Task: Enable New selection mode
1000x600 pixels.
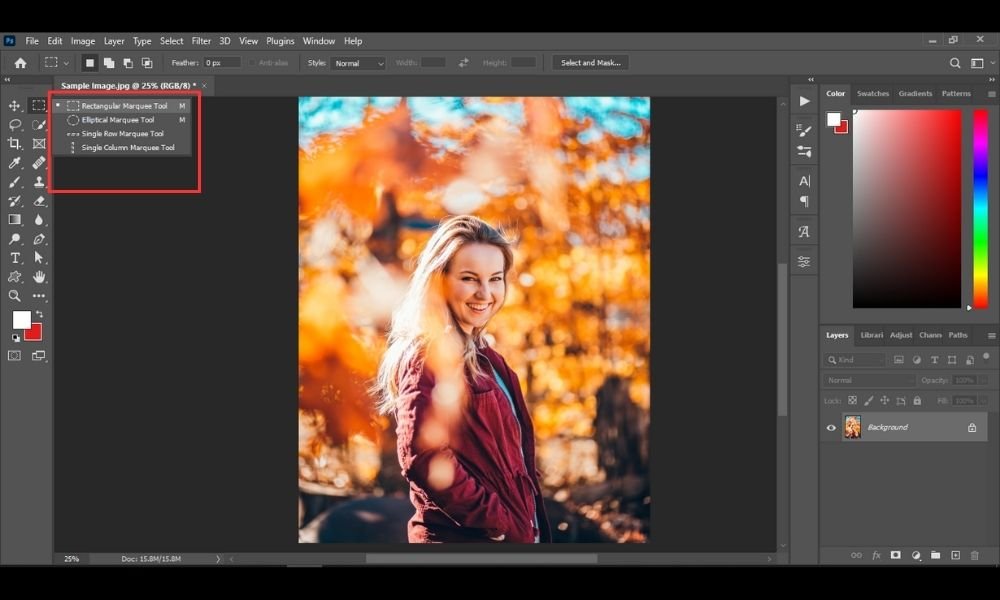Action: pos(90,63)
